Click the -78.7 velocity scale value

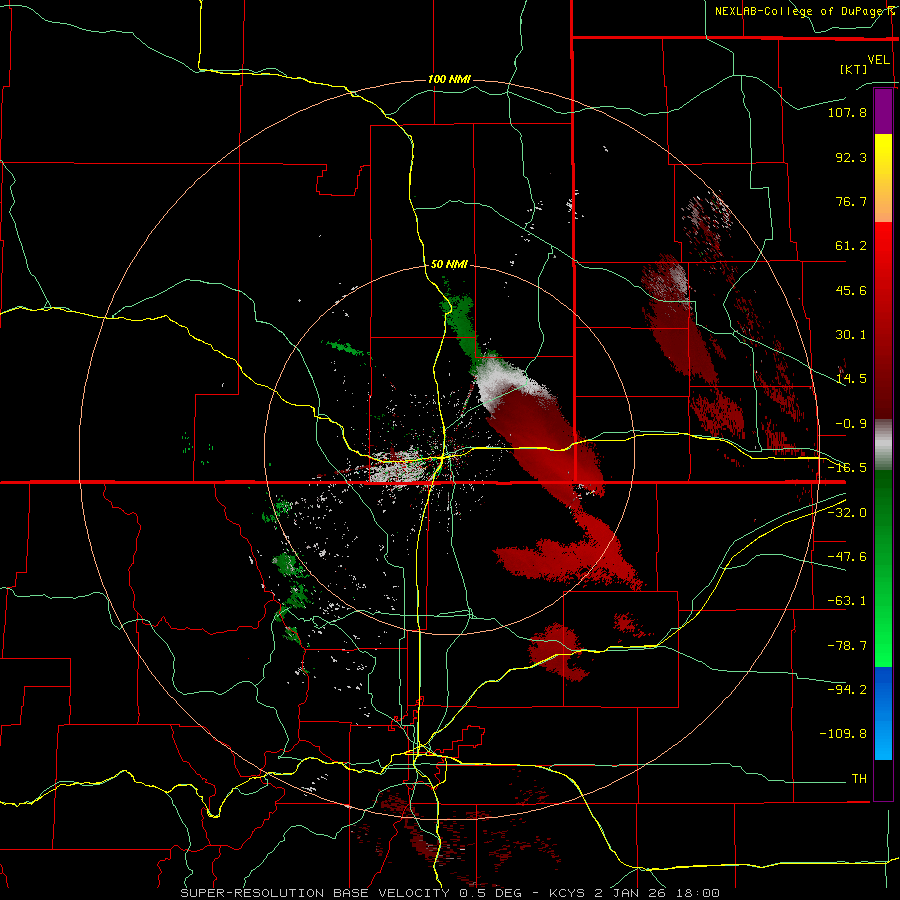(847, 646)
